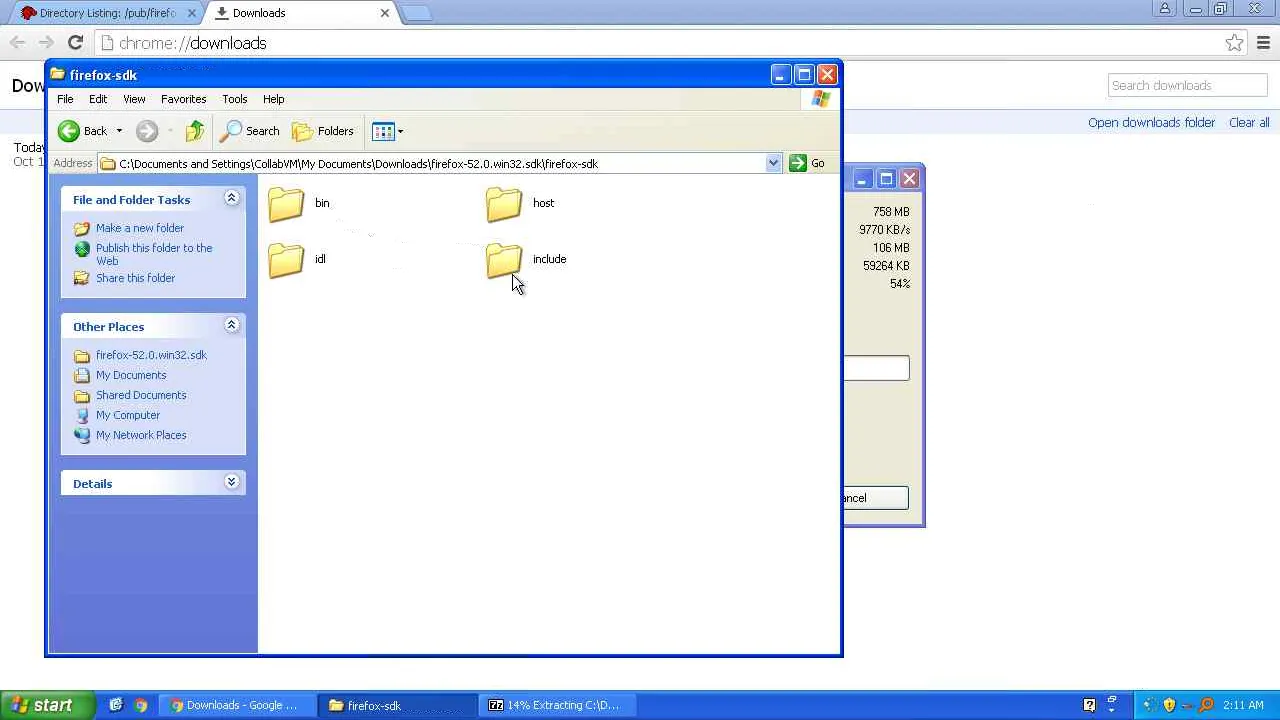Click the yellow security shield tray icon
The image size is (1280, 720).
click(x=1169, y=705)
